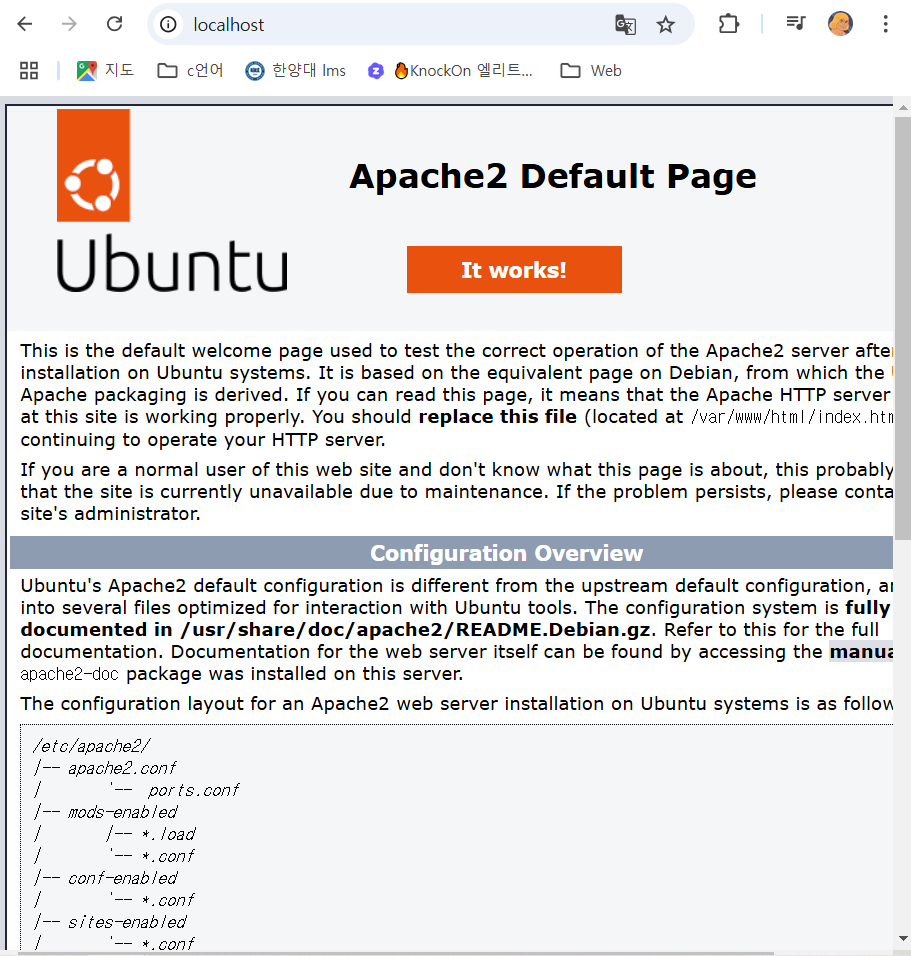The image size is (911, 956).
Task: Click the 'mods-enabled' line
Action: (x=123, y=812)
